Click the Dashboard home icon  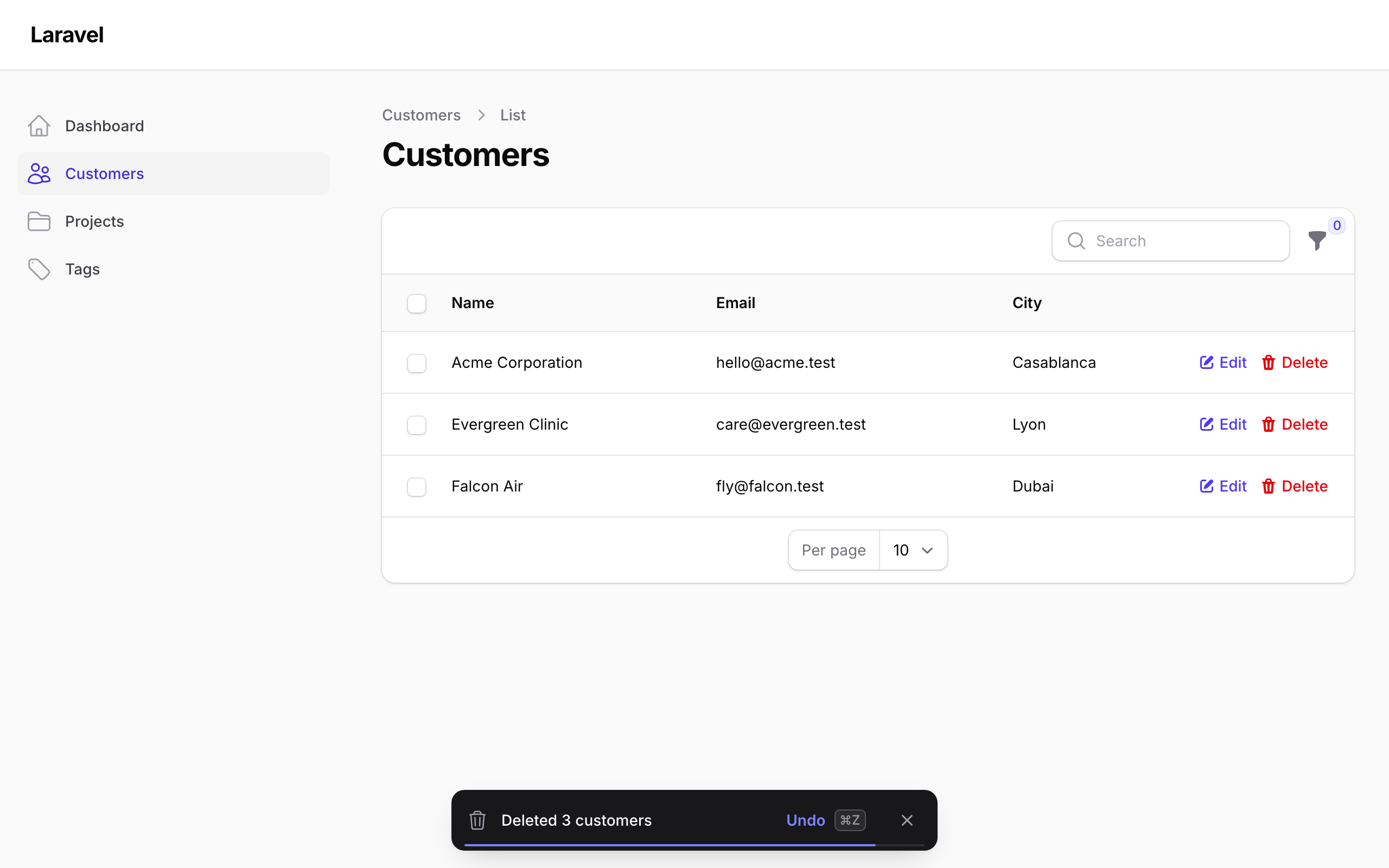(39, 126)
